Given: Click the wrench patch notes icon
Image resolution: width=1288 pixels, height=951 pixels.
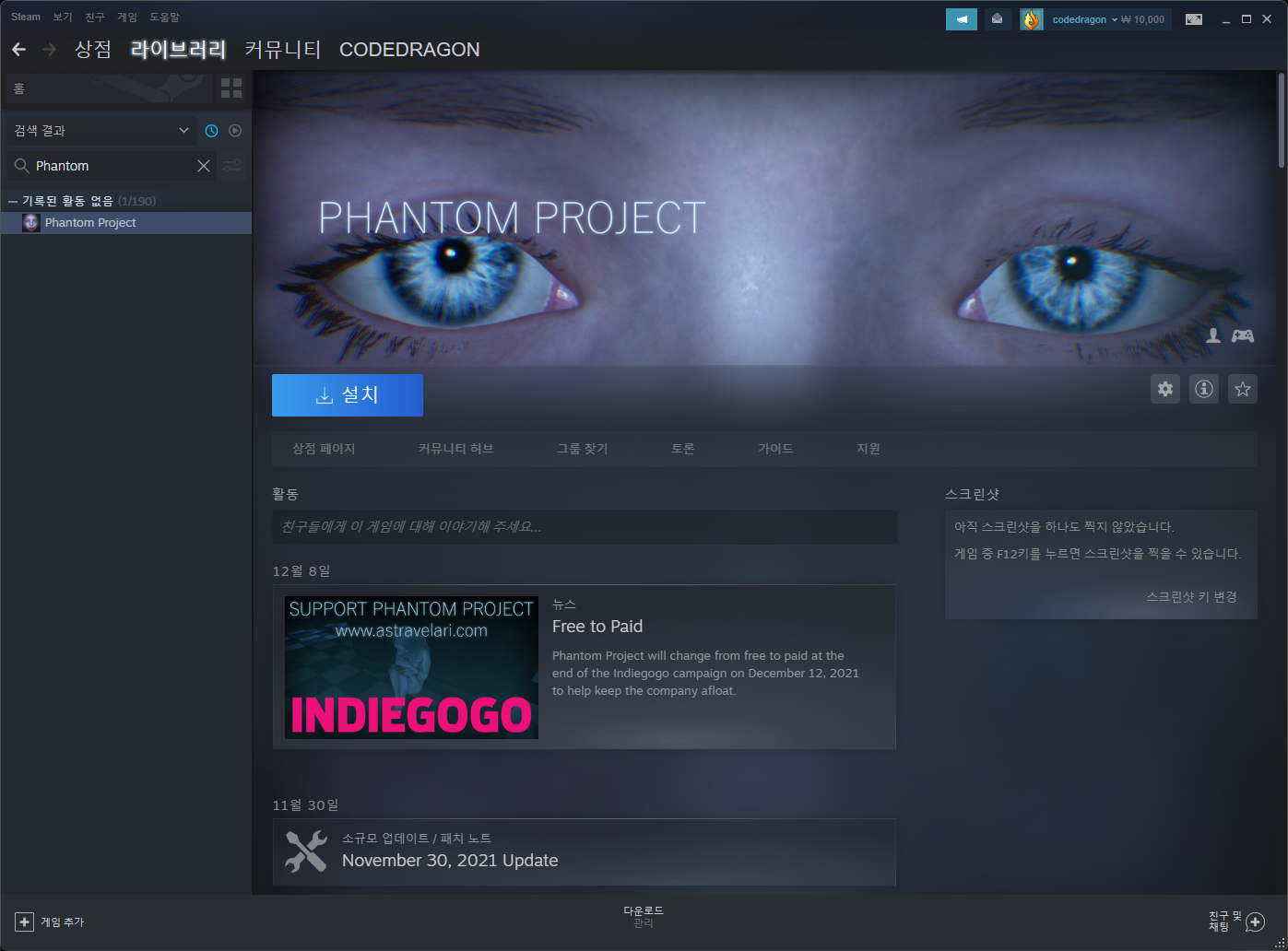Looking at the screenshot, I should click(306, 851).
